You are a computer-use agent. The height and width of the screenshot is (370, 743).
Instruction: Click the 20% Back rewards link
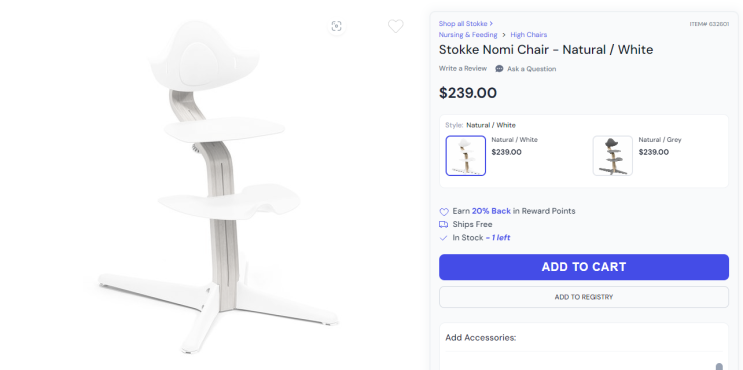click(x=491, y=211)
